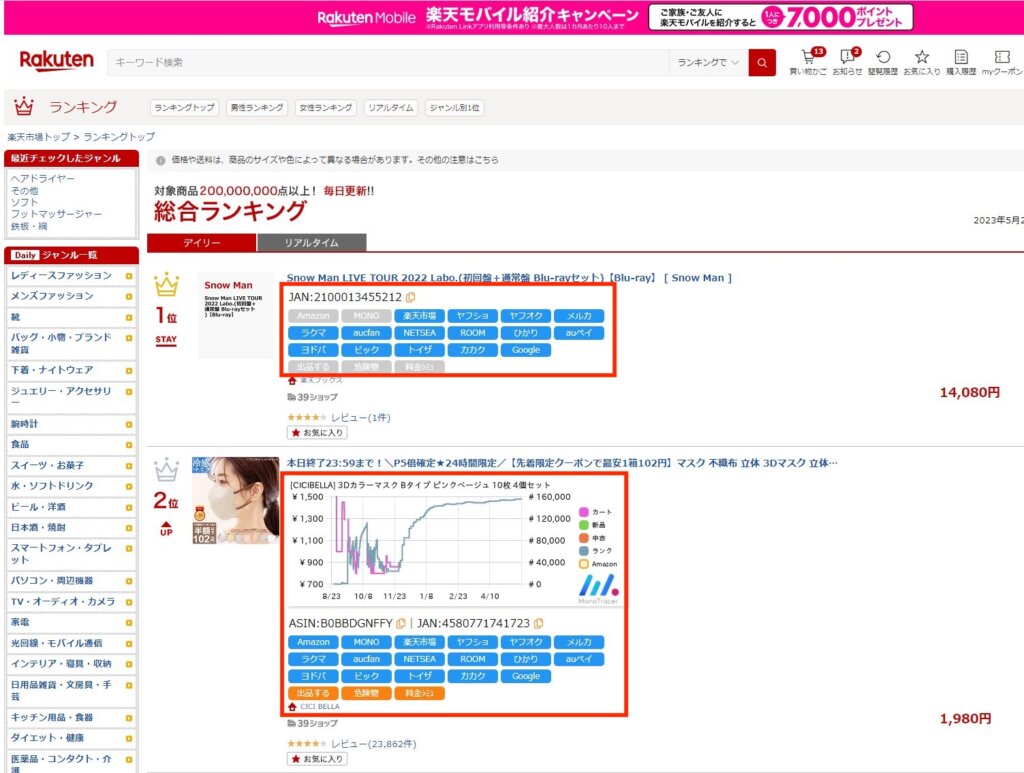Image resolution: width=1024 pixels, height=773 pixels.
Task: Click ヤフオク button under JAN 2100013455212
Action: point(526,316)
